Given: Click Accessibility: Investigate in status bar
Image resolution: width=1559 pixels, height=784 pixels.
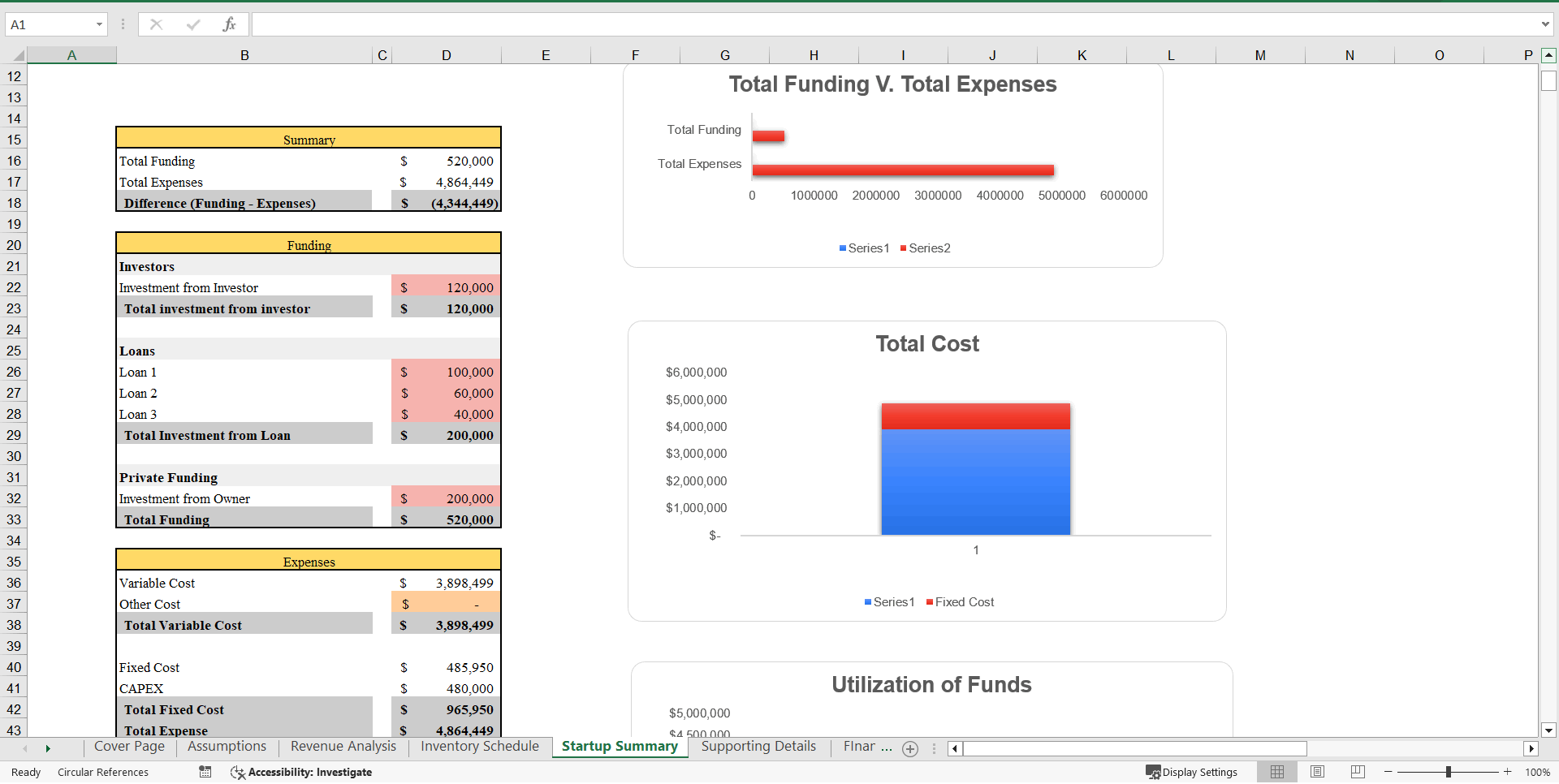Looking at the screenshot, I should click(301, 772).
